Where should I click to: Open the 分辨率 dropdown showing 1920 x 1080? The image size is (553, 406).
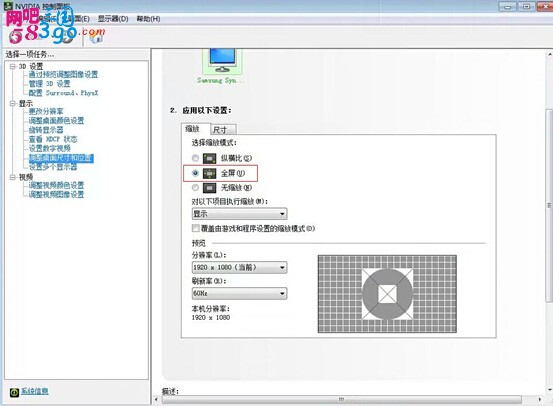pos(239,267)
